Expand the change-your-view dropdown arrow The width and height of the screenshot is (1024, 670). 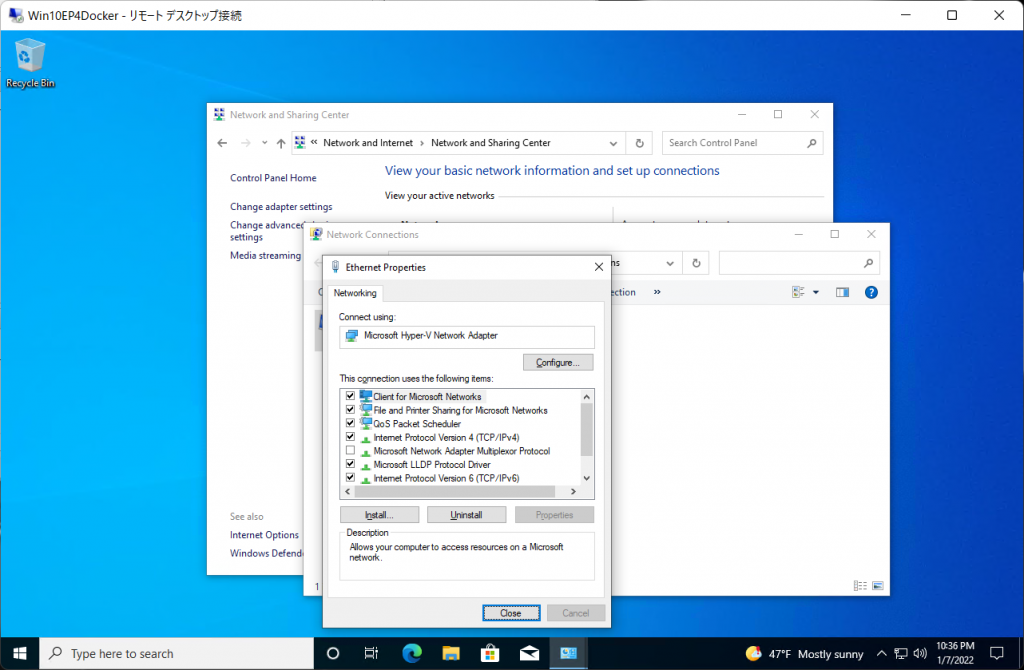coord(815,292)
